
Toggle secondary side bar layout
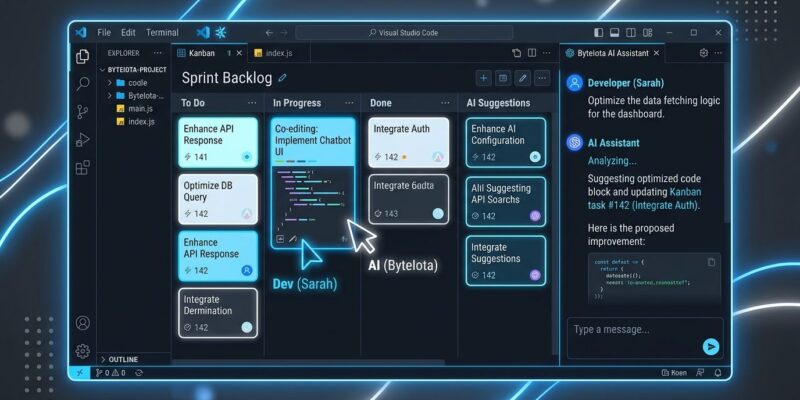click(631, 33)
